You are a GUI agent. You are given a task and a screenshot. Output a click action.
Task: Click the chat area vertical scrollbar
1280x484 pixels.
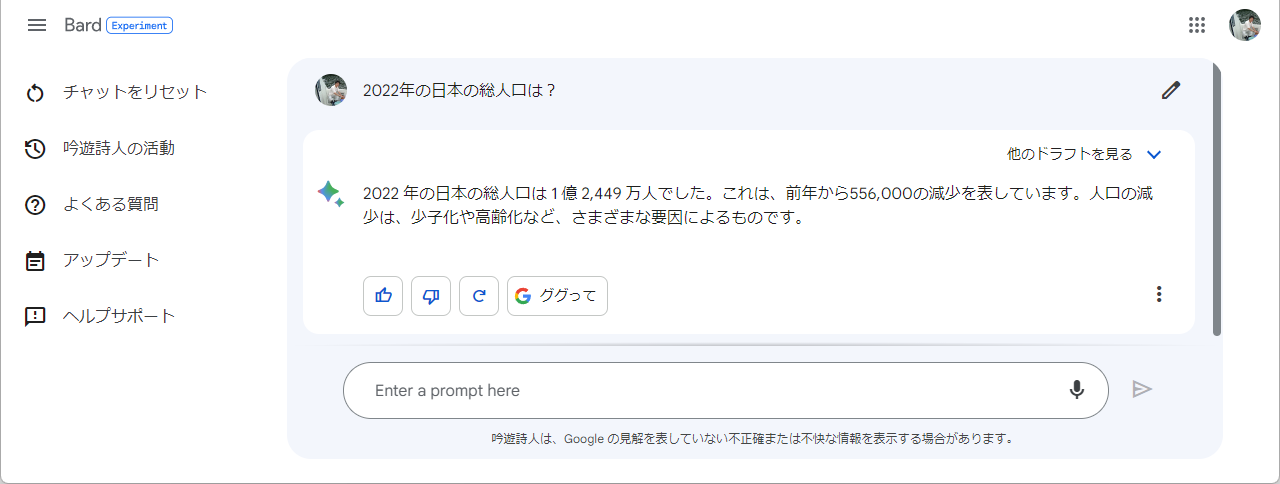coord(1217,200)
